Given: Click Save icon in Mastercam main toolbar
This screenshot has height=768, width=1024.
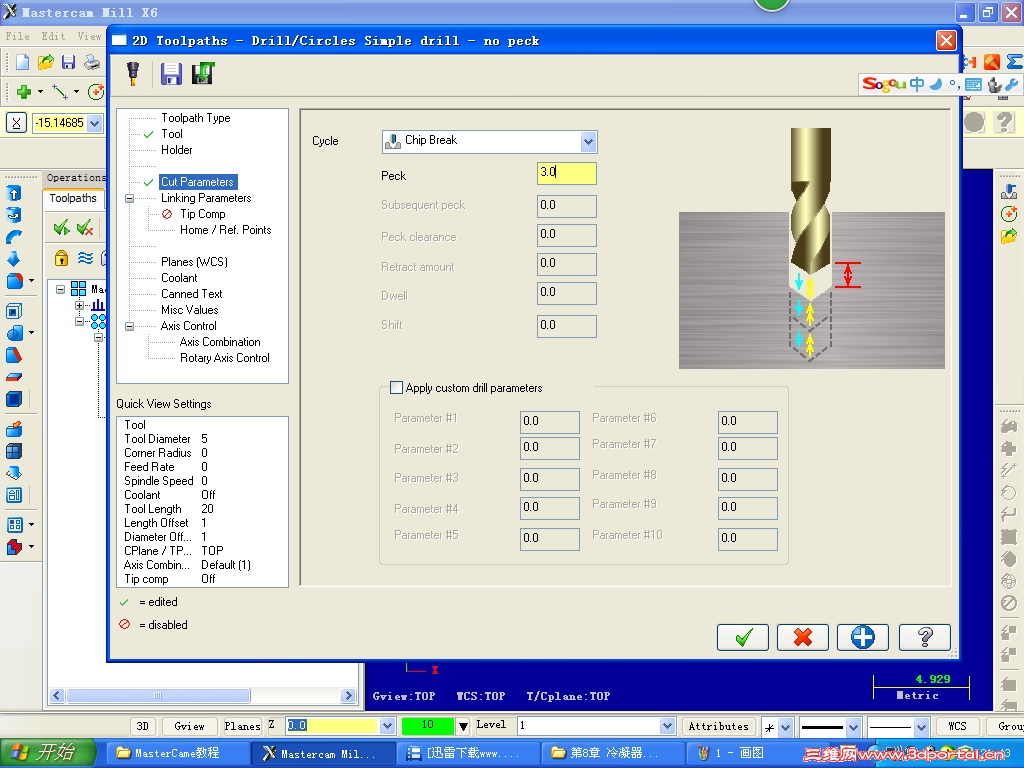Looking at the screenshot, I should coord(69,62).
